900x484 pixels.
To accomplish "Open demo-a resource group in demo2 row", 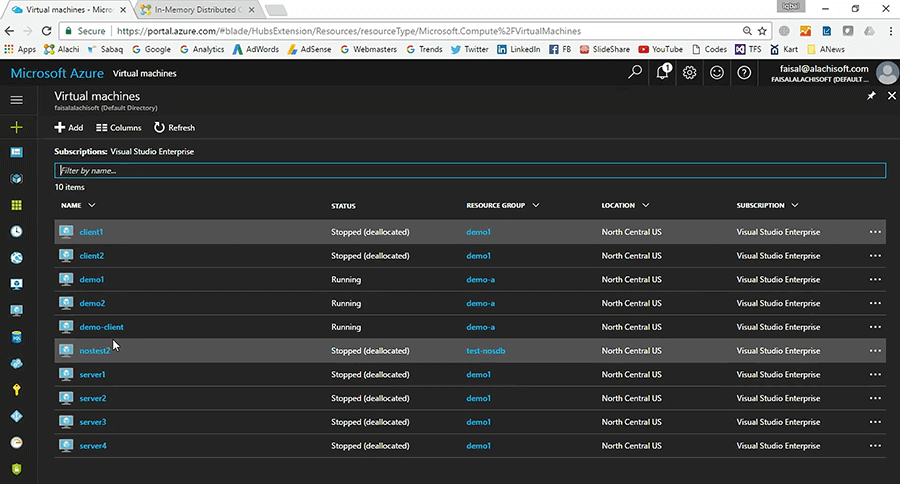I will (480, 303).
